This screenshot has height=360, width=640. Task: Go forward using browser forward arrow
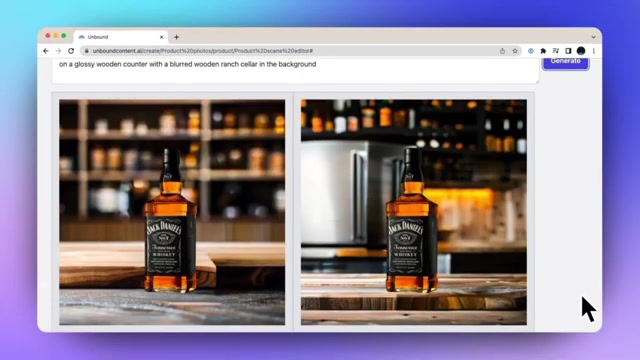point(58,51)
